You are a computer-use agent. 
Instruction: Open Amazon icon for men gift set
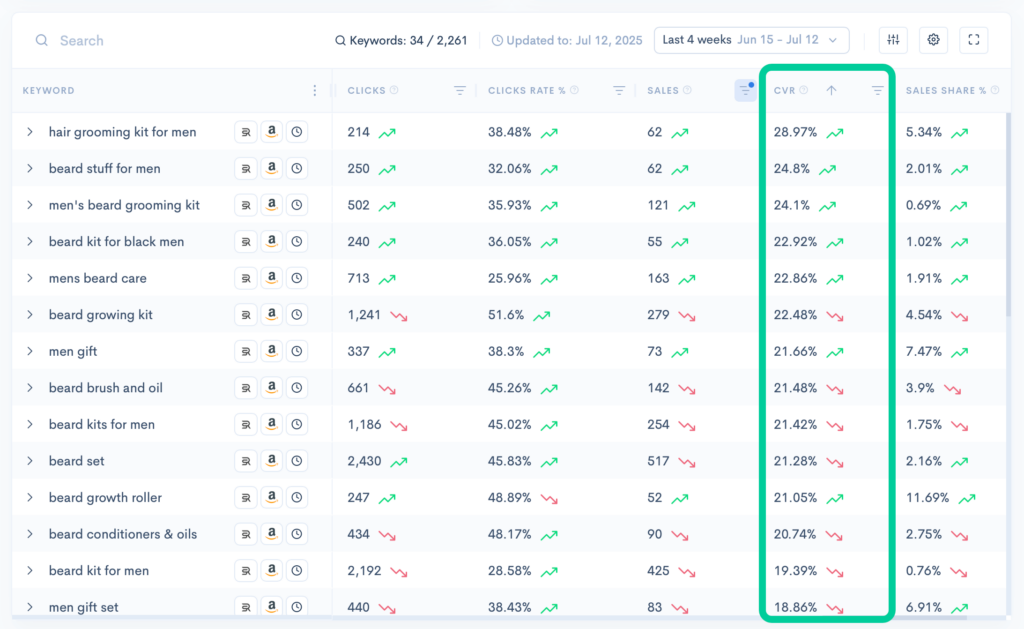pos(271,607)
